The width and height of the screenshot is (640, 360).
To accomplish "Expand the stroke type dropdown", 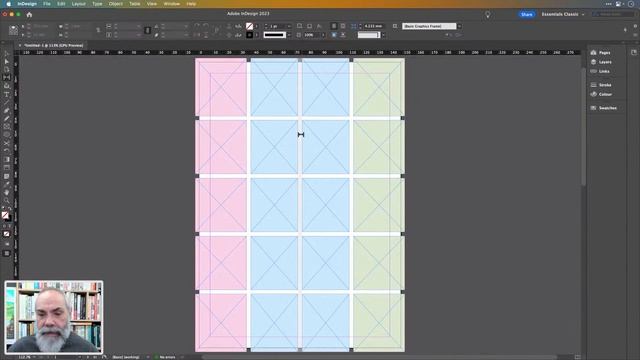I will click(289, 35).
